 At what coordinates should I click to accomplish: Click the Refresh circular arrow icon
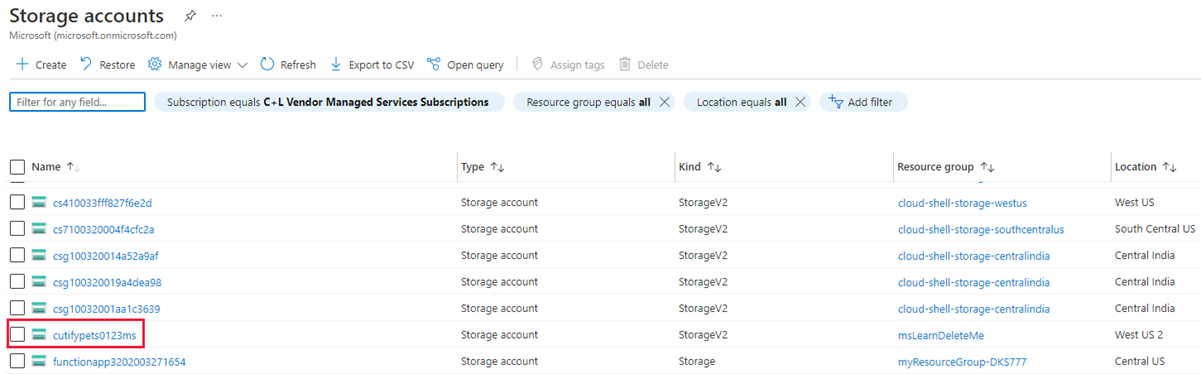[267, 64]
